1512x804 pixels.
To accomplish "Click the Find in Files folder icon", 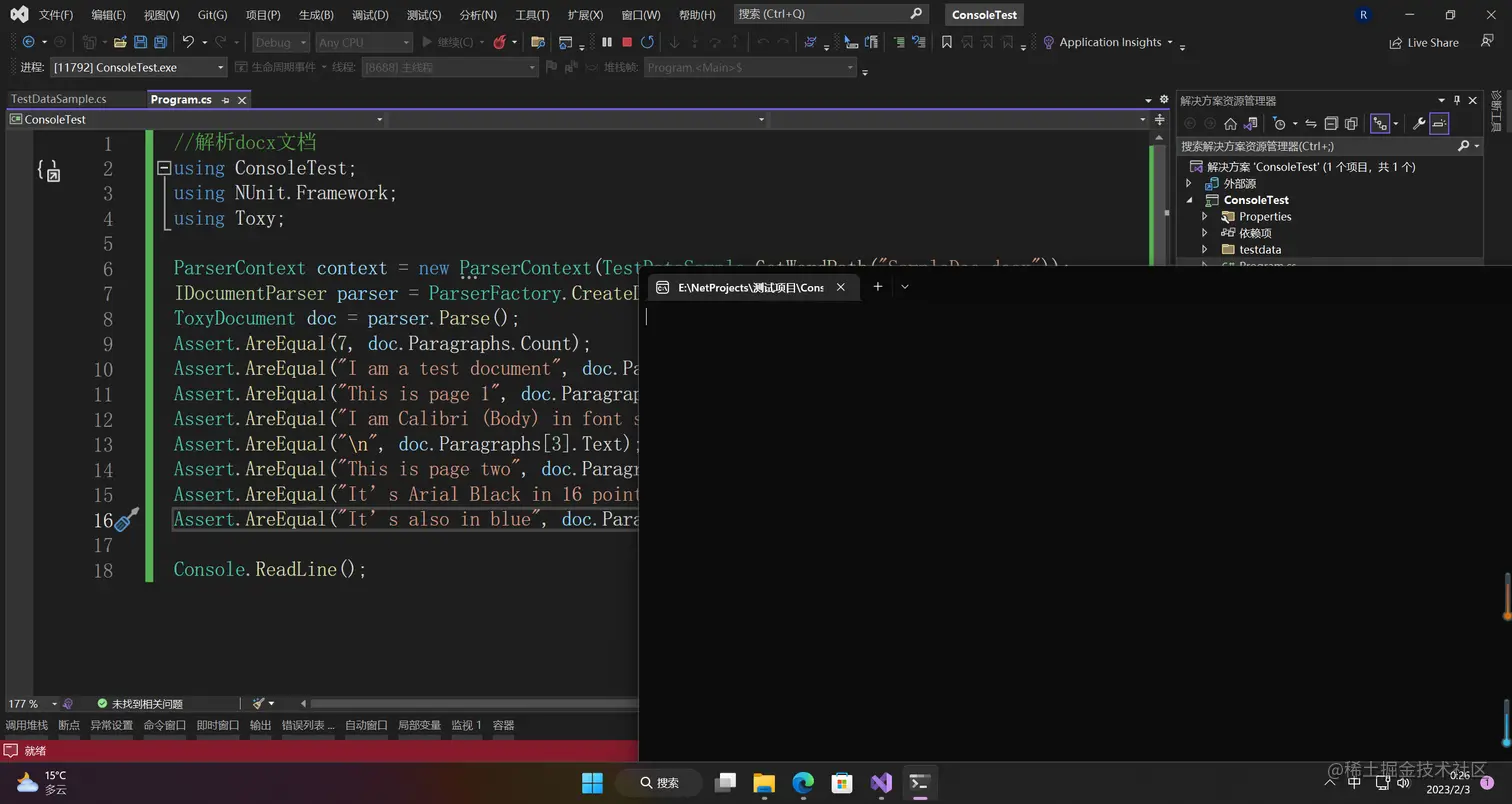I will (x=537, y=42).
